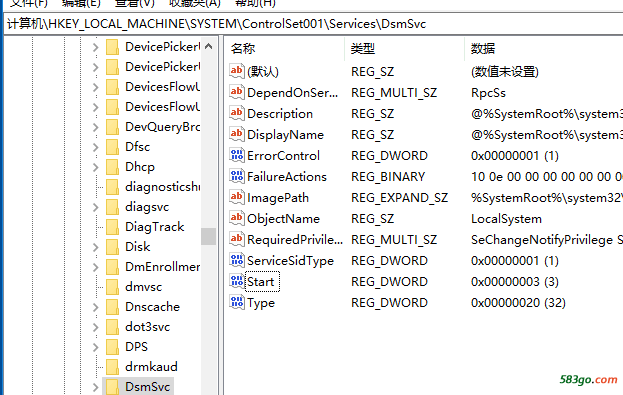623x395 pixels.
Task: Click the DiagTrack folder icon
Action: [112, 227]
